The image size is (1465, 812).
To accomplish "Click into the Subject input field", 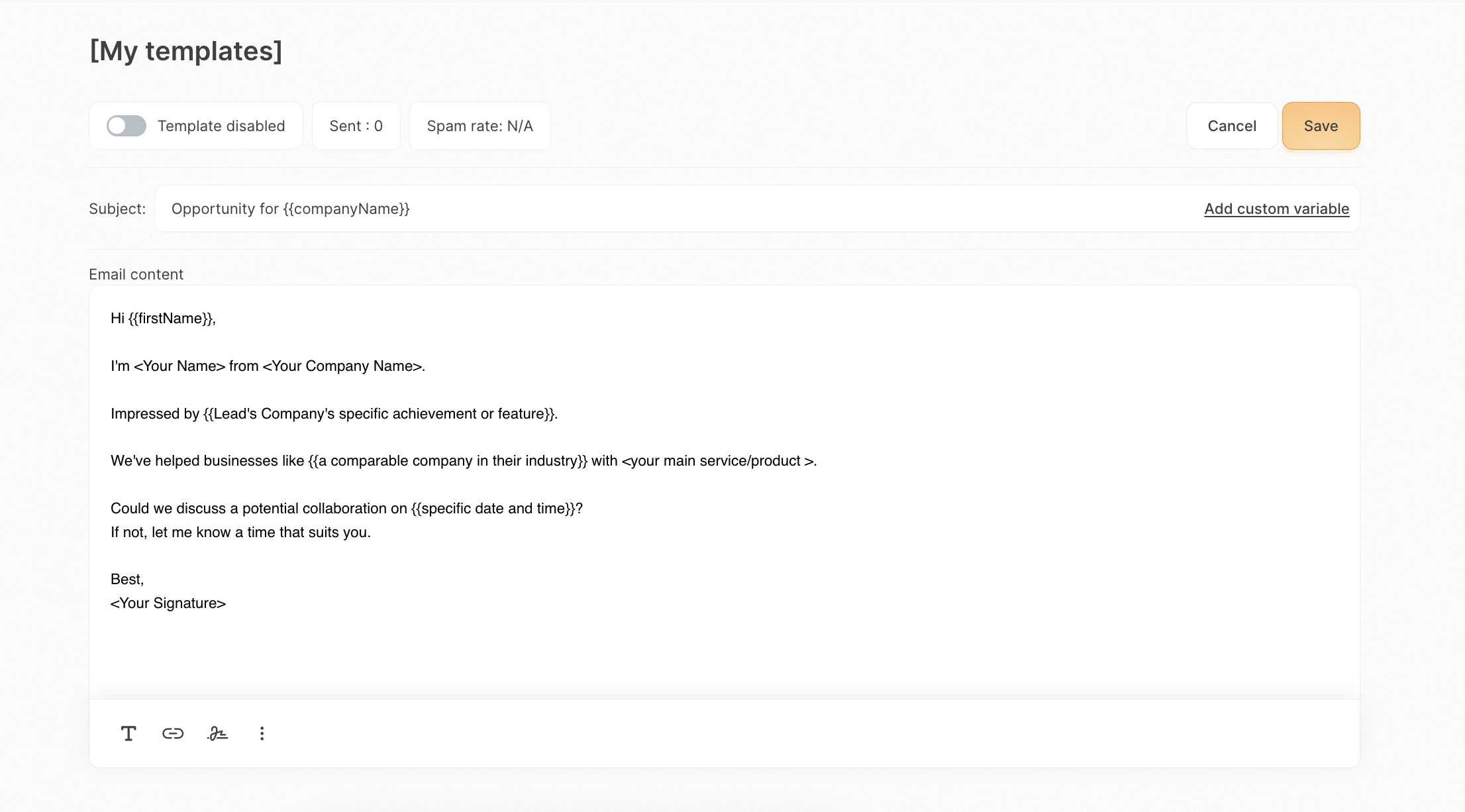I will click(662, 209).
